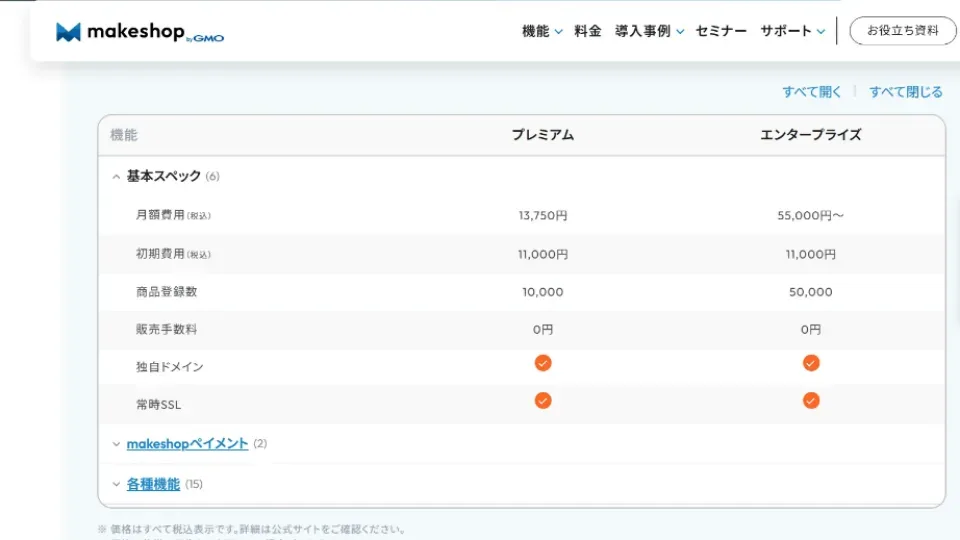Click the 55,000円〜 price cell

(811, 216)
